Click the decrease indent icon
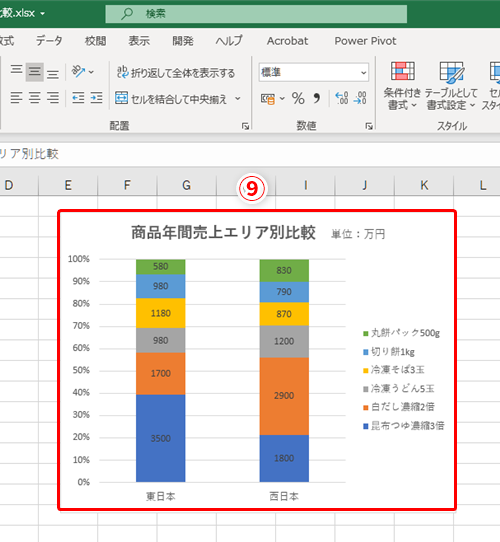500x542 pixels. (x=78, y=98)
